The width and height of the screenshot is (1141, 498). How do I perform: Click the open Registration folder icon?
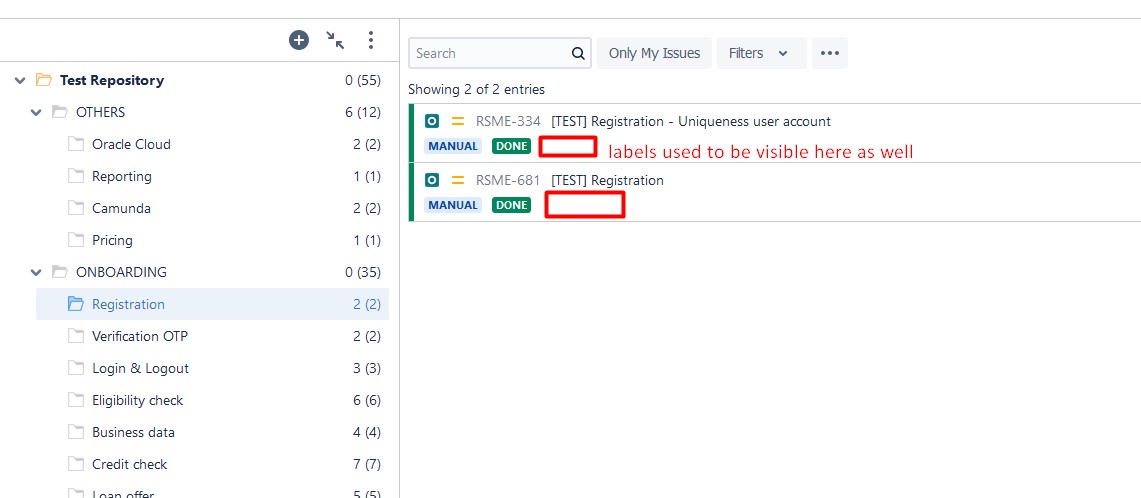point(76,304)
